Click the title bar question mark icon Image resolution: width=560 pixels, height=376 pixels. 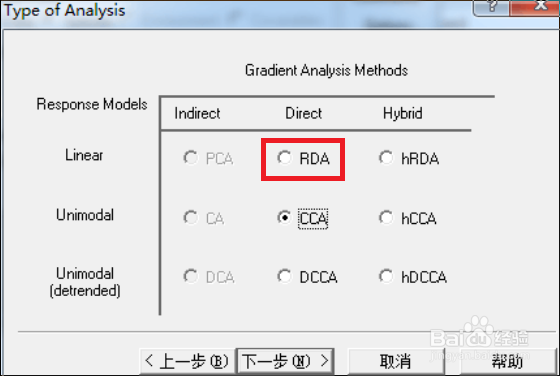pyautogui.click(x=492, y=7)
